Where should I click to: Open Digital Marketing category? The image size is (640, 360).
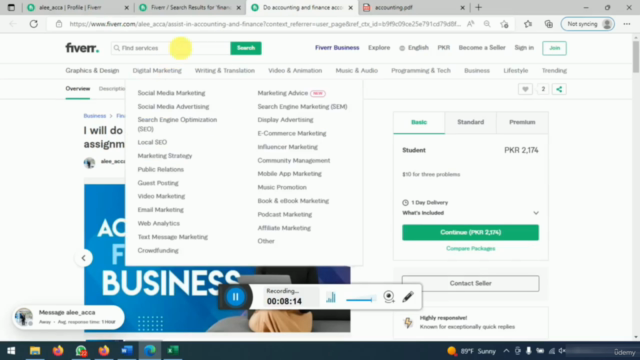tap(157, 71)
